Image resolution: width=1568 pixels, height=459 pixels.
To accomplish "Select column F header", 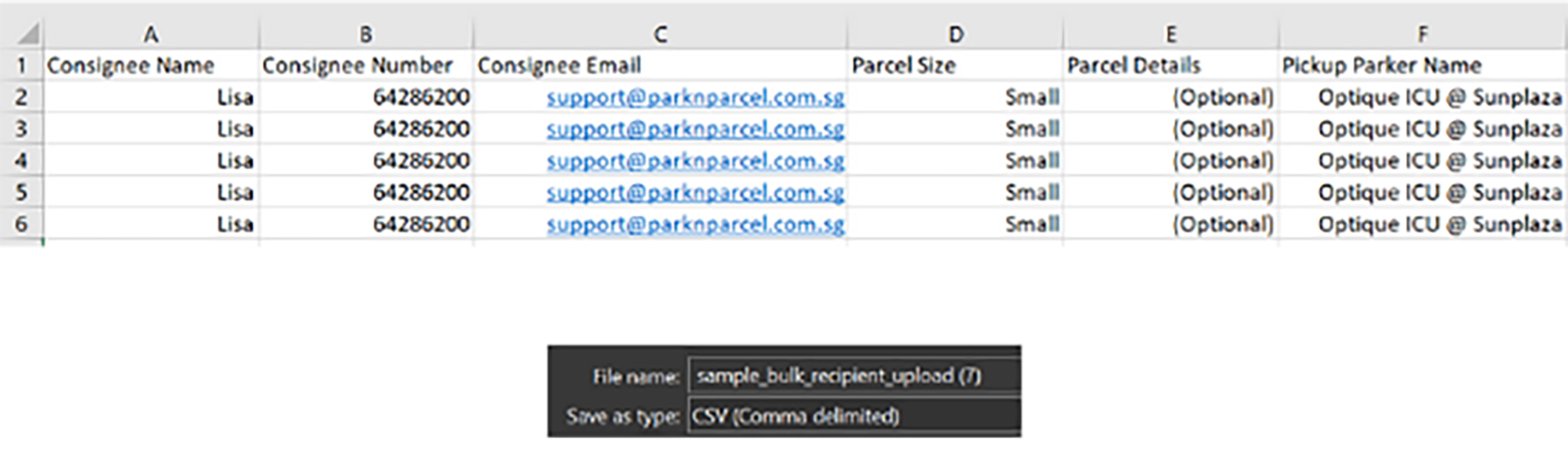I will [x=1422, y=35].
